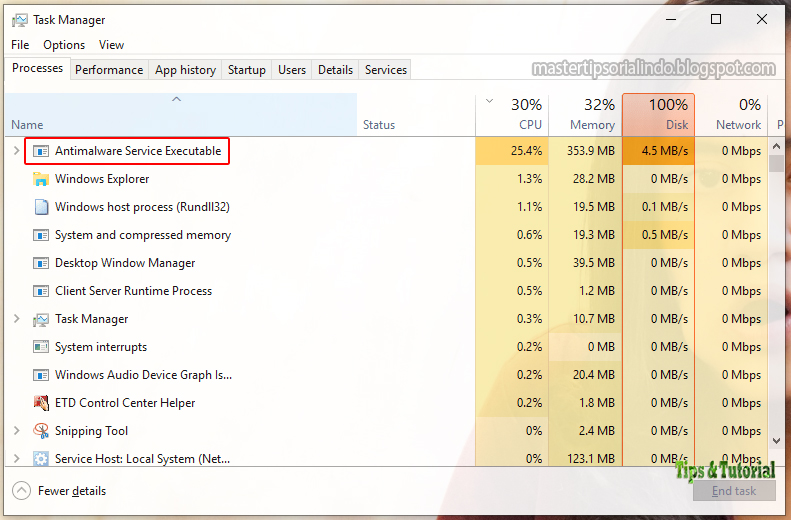Click the scrollbar down arrow
Screen dimensions: 791x520
(x=776, y=441)
